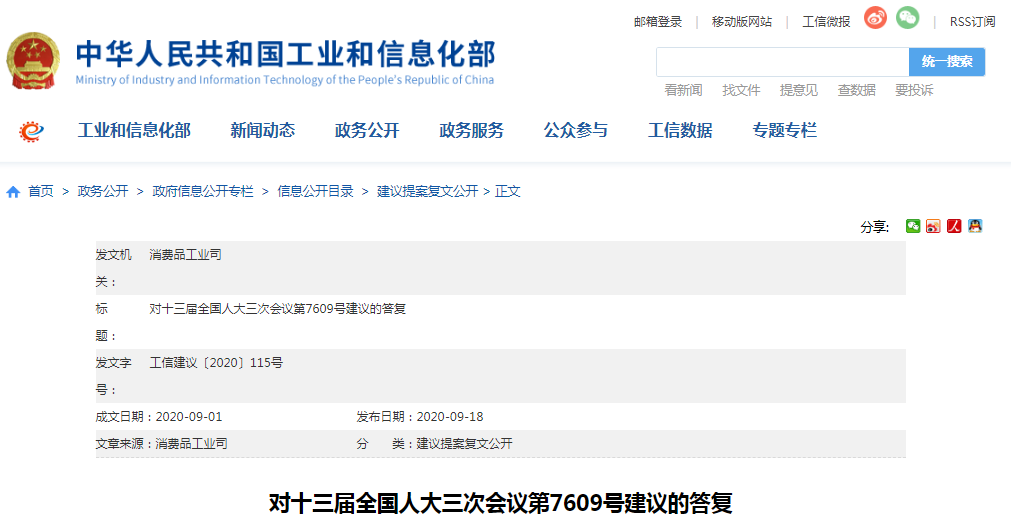Select 看新闻 search shortcut

point(683,90)
